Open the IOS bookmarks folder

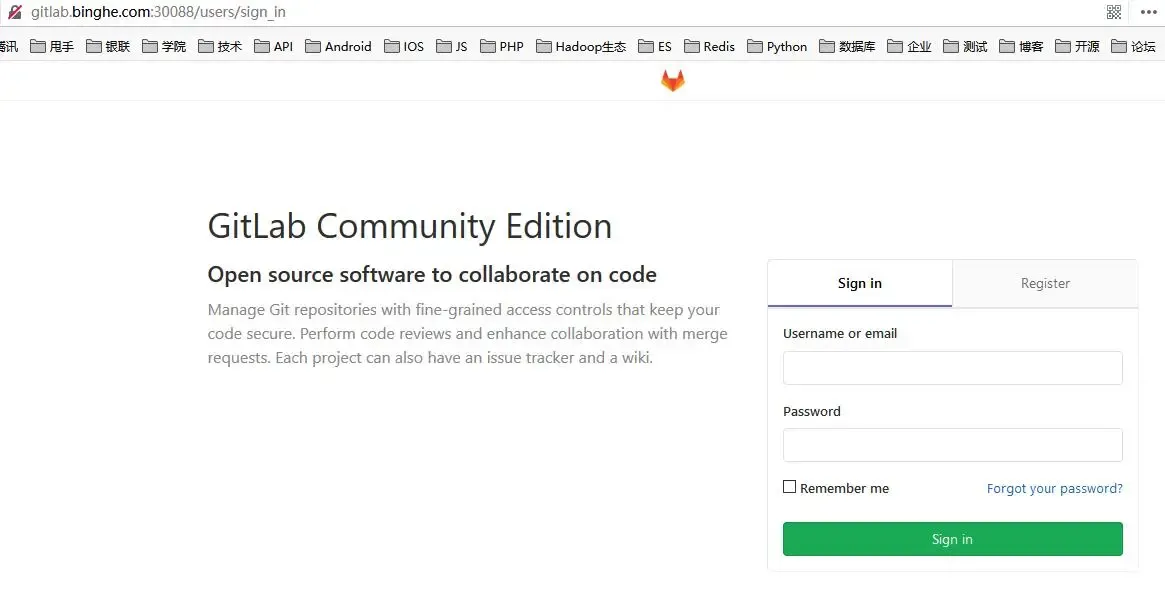pyautogui.click(x=404, y=46)
